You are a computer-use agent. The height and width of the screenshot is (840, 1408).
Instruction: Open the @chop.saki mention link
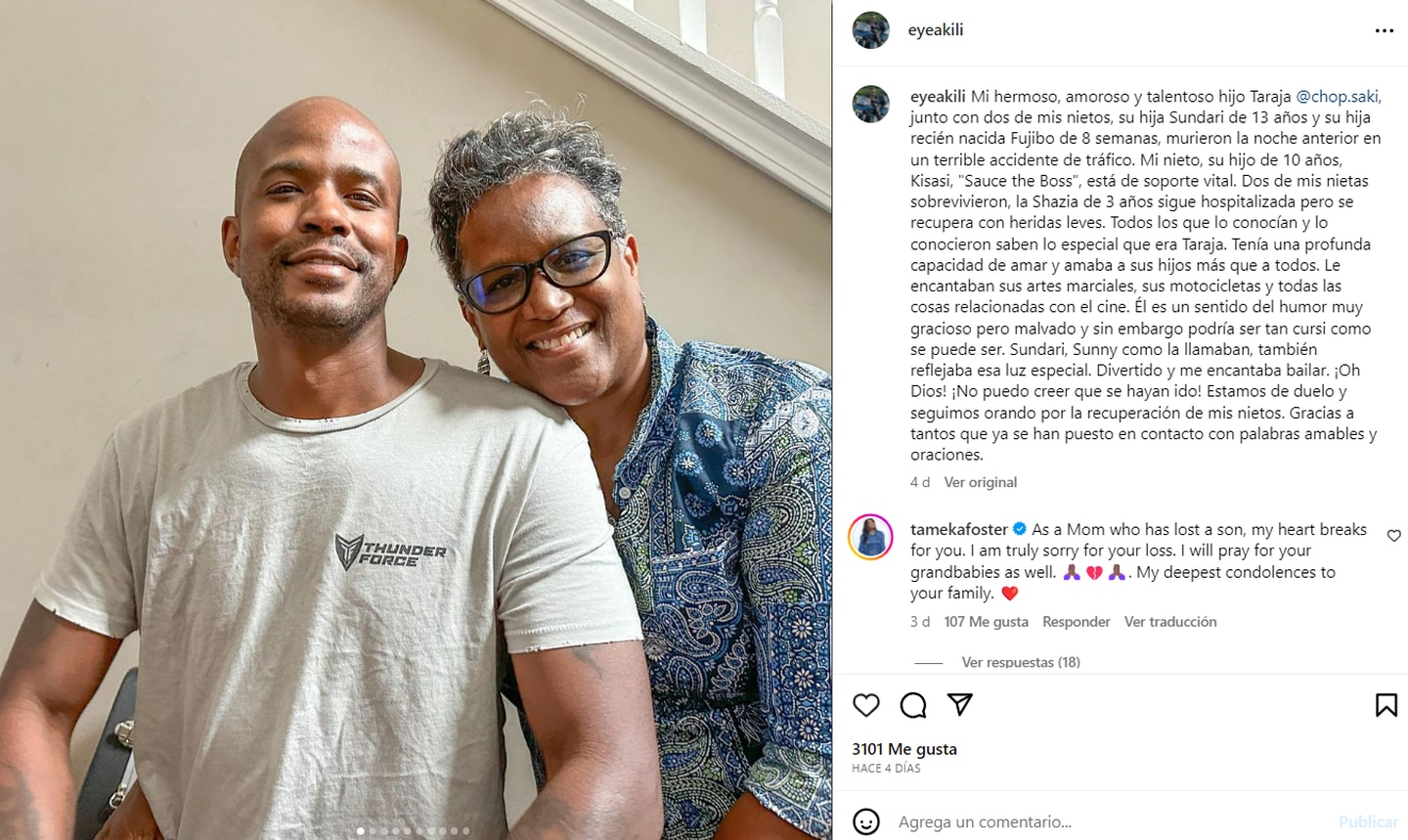coord(1339,96)
